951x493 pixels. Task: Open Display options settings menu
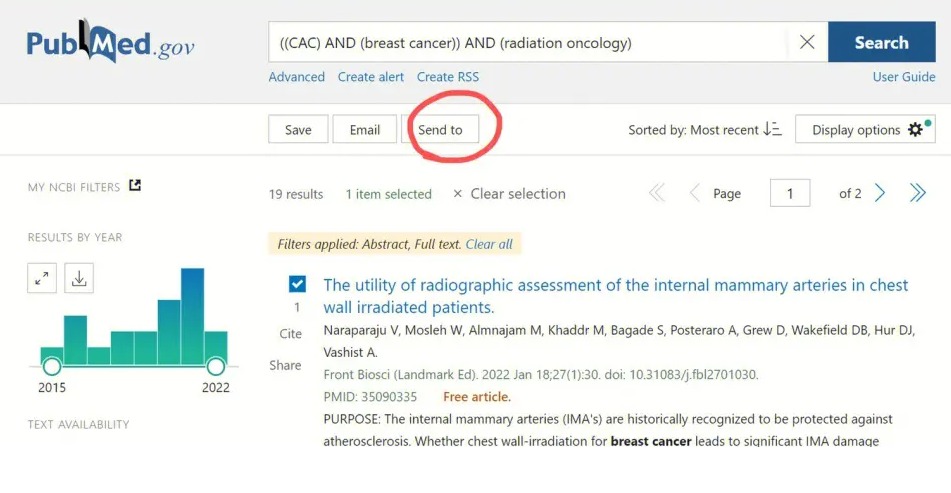865,130
